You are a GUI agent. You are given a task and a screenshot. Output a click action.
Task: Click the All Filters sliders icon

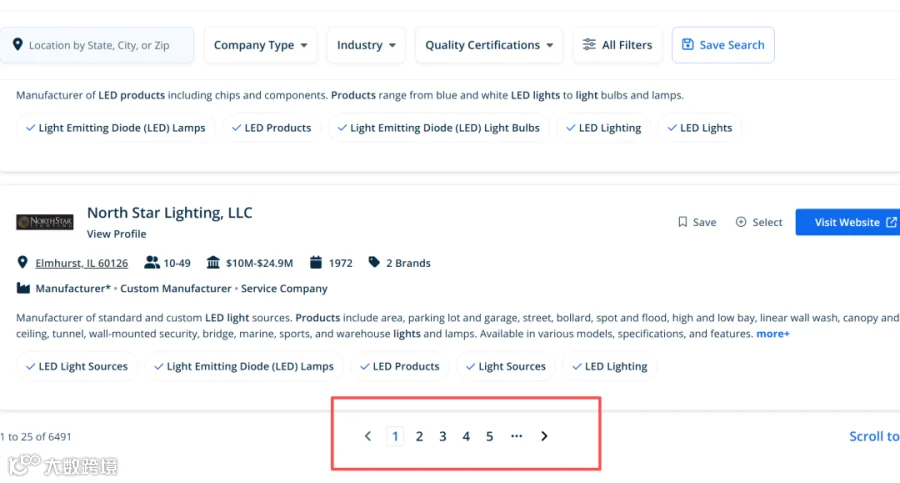point(589,44)
